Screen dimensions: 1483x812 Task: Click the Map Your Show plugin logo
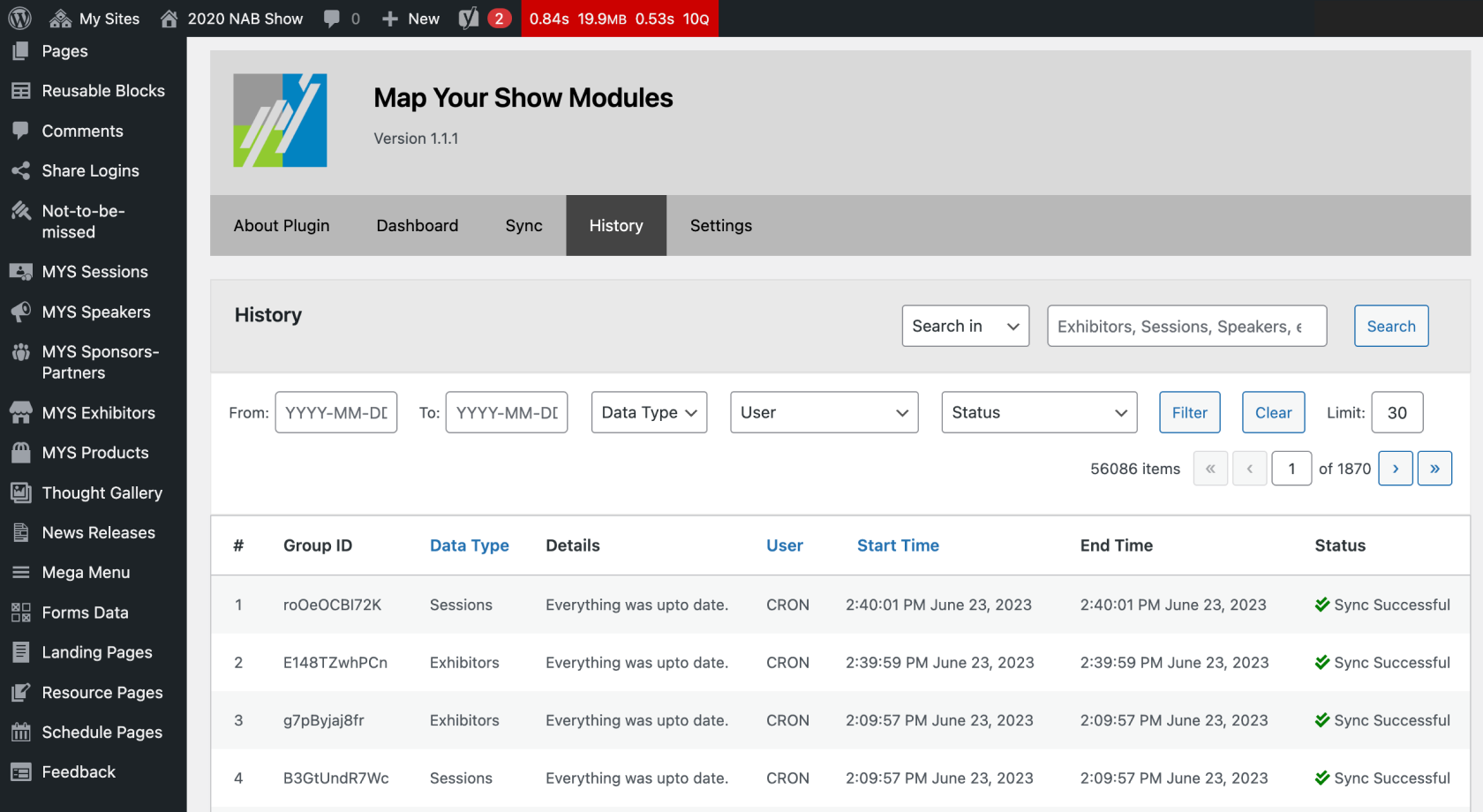click(x=280, y=120)
